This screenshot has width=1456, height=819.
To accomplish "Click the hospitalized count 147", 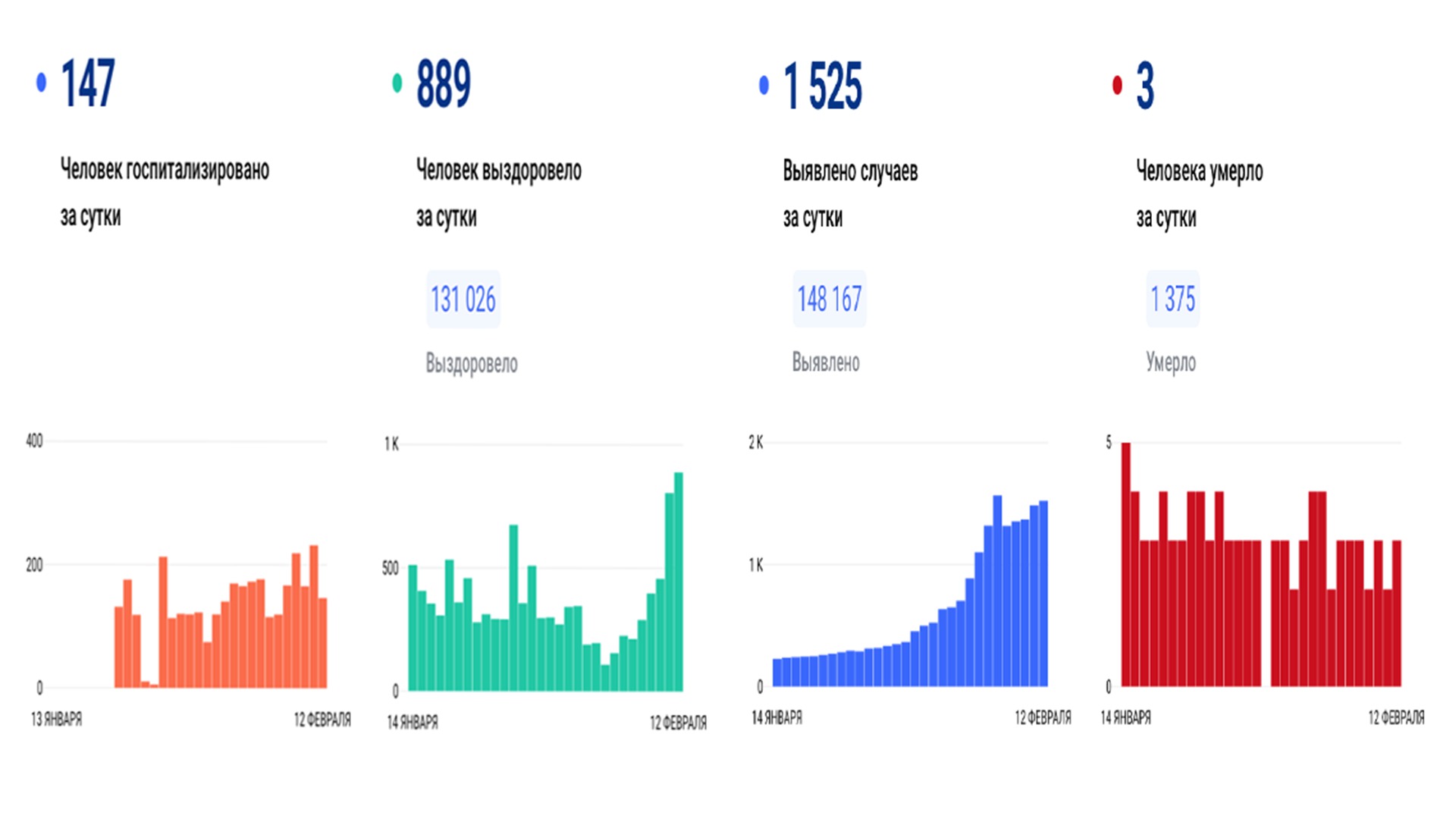I will click(x=88, y=83).
